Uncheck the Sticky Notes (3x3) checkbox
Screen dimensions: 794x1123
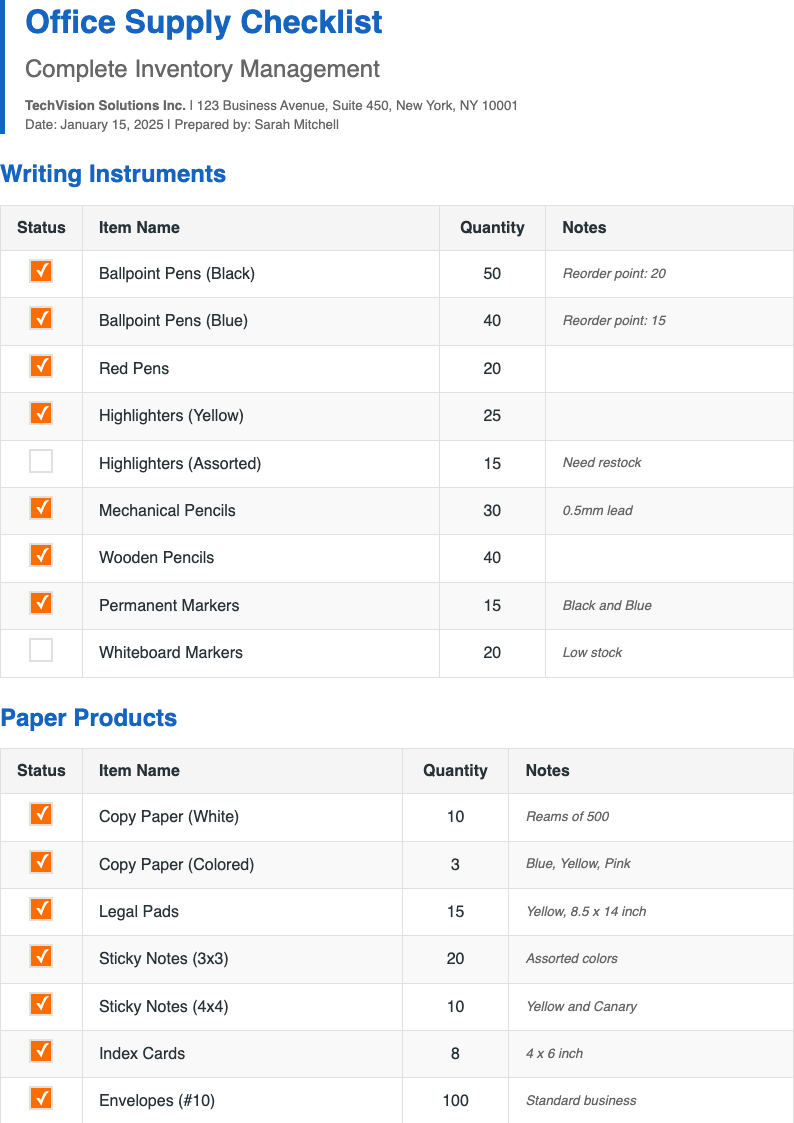[41, 956]
